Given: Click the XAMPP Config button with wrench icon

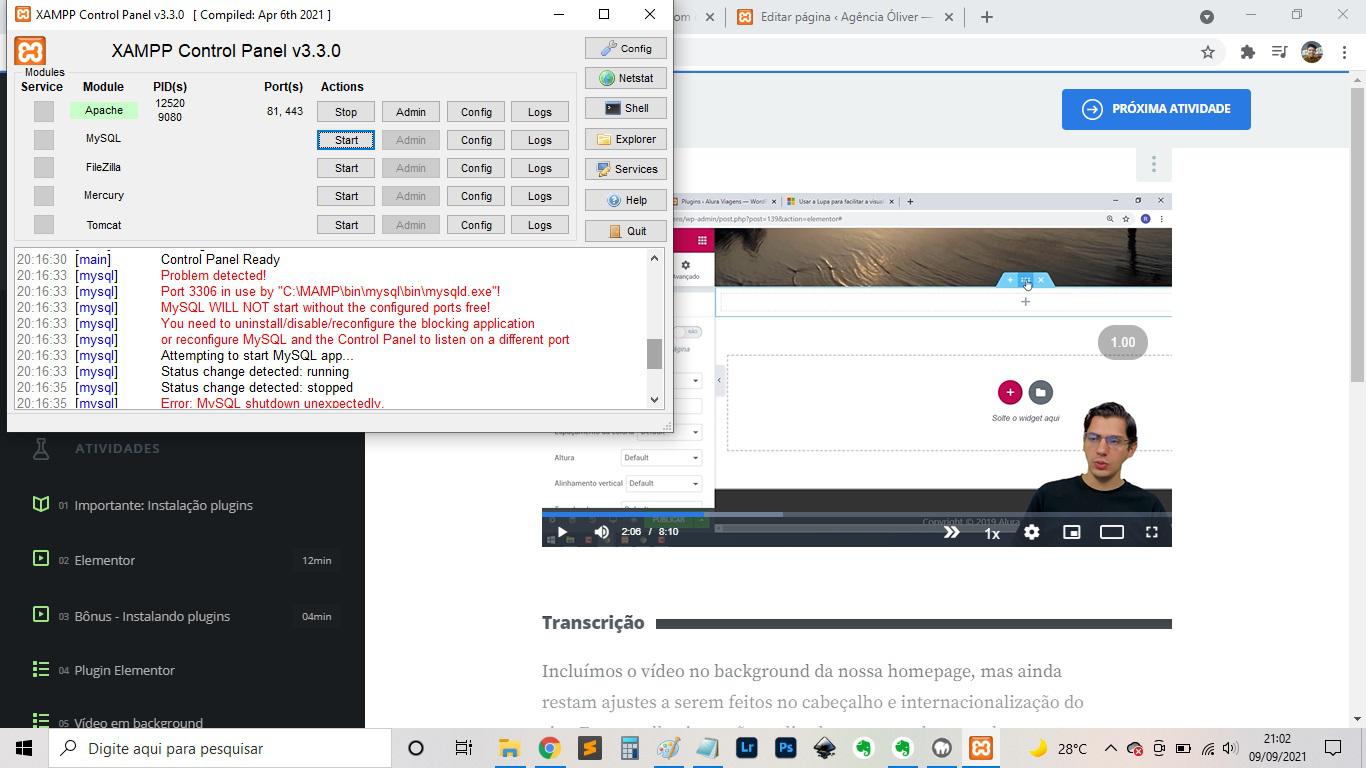Looking at the screenshot, I should [x=626, y=48].
